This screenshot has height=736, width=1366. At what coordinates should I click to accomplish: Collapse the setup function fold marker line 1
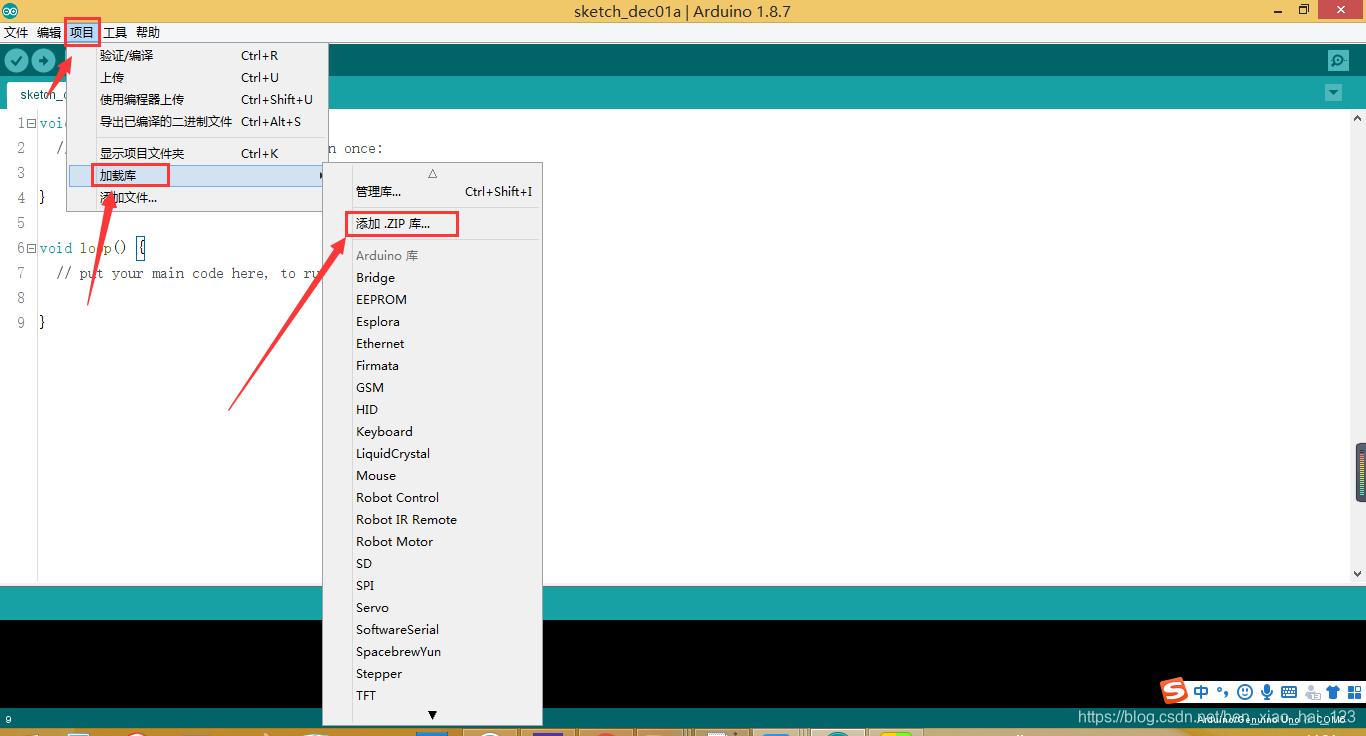pos(31,123)
